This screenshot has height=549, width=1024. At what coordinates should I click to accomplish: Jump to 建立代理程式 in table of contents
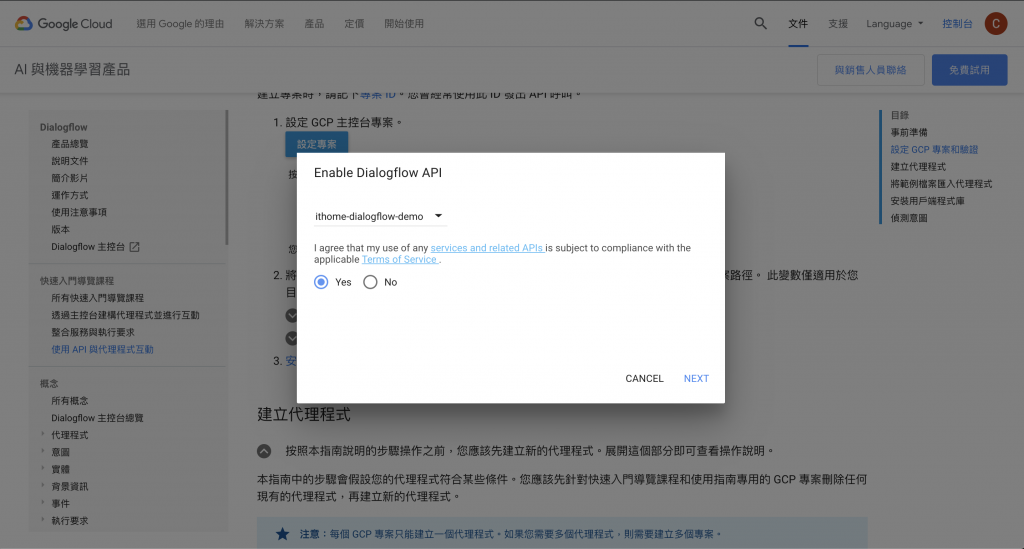(x=918, y=166)
